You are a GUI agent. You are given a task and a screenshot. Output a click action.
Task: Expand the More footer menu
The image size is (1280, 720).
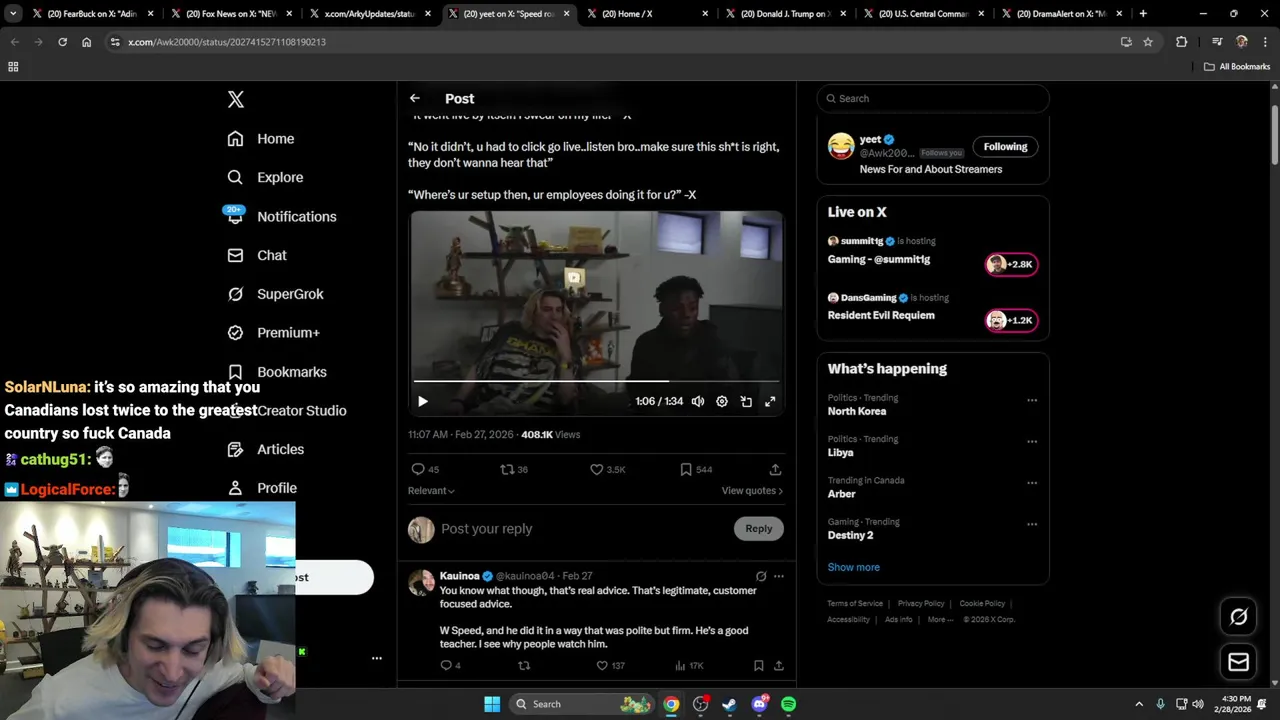click(940, 620)
